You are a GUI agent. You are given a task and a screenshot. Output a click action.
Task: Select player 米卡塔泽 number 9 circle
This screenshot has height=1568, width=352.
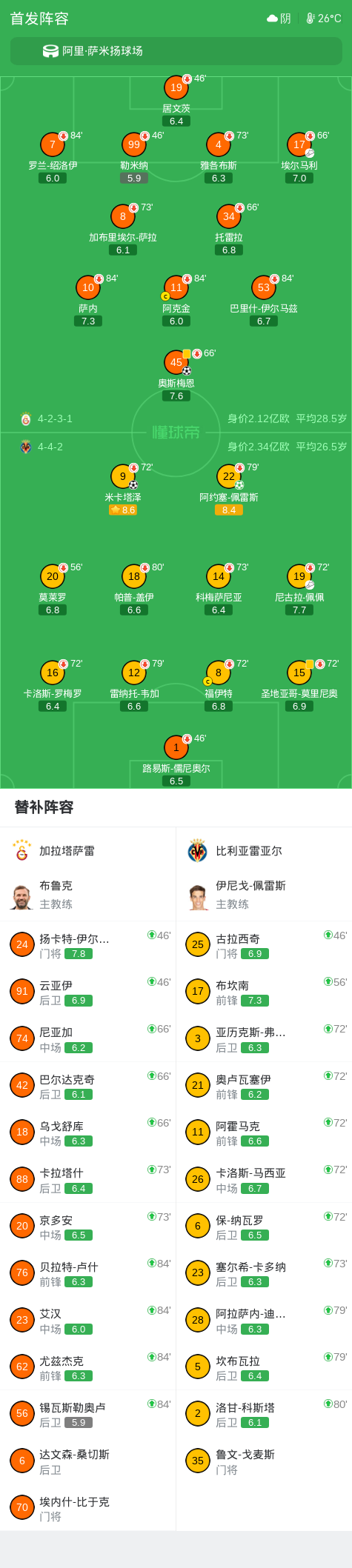(123, 477)
